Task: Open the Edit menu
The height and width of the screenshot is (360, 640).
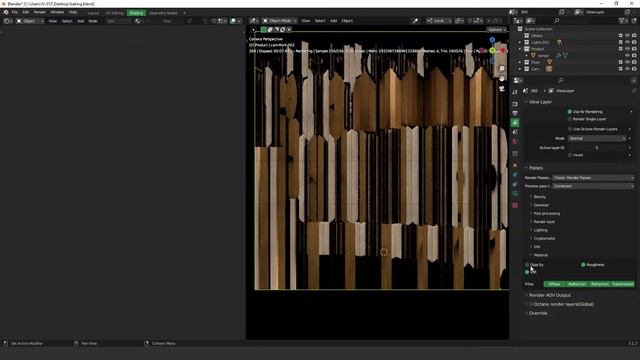Action: coord(26,12)
